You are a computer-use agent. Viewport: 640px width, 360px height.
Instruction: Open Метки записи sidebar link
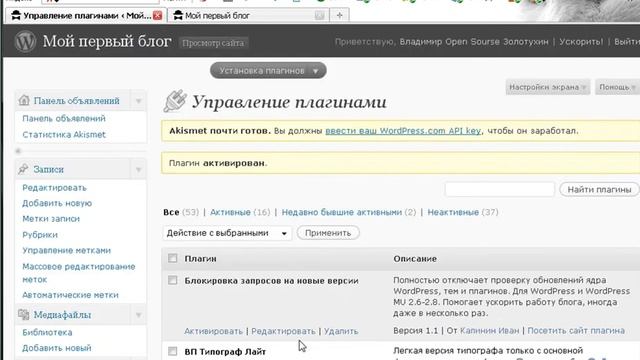(51, 219)
